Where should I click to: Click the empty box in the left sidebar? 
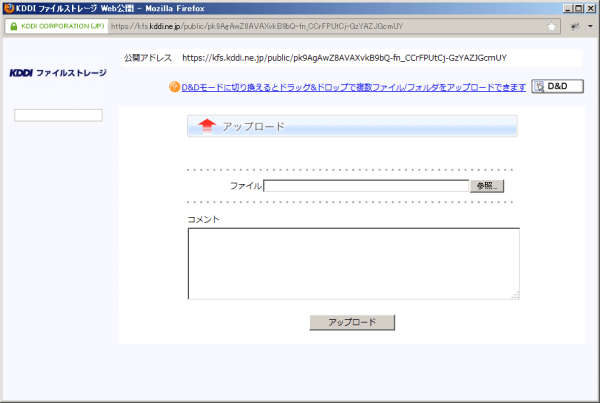(58, 116)
